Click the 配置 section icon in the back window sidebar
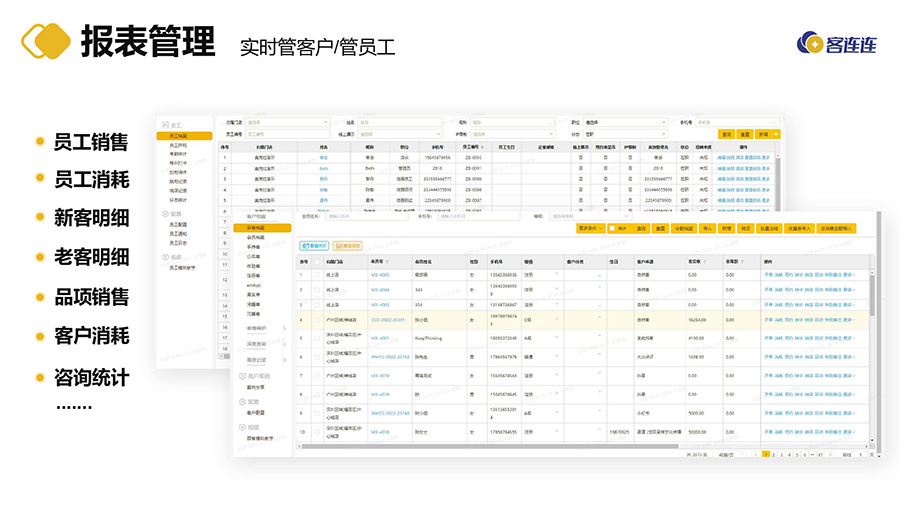900x506 pixels. (x=165, y=214)
